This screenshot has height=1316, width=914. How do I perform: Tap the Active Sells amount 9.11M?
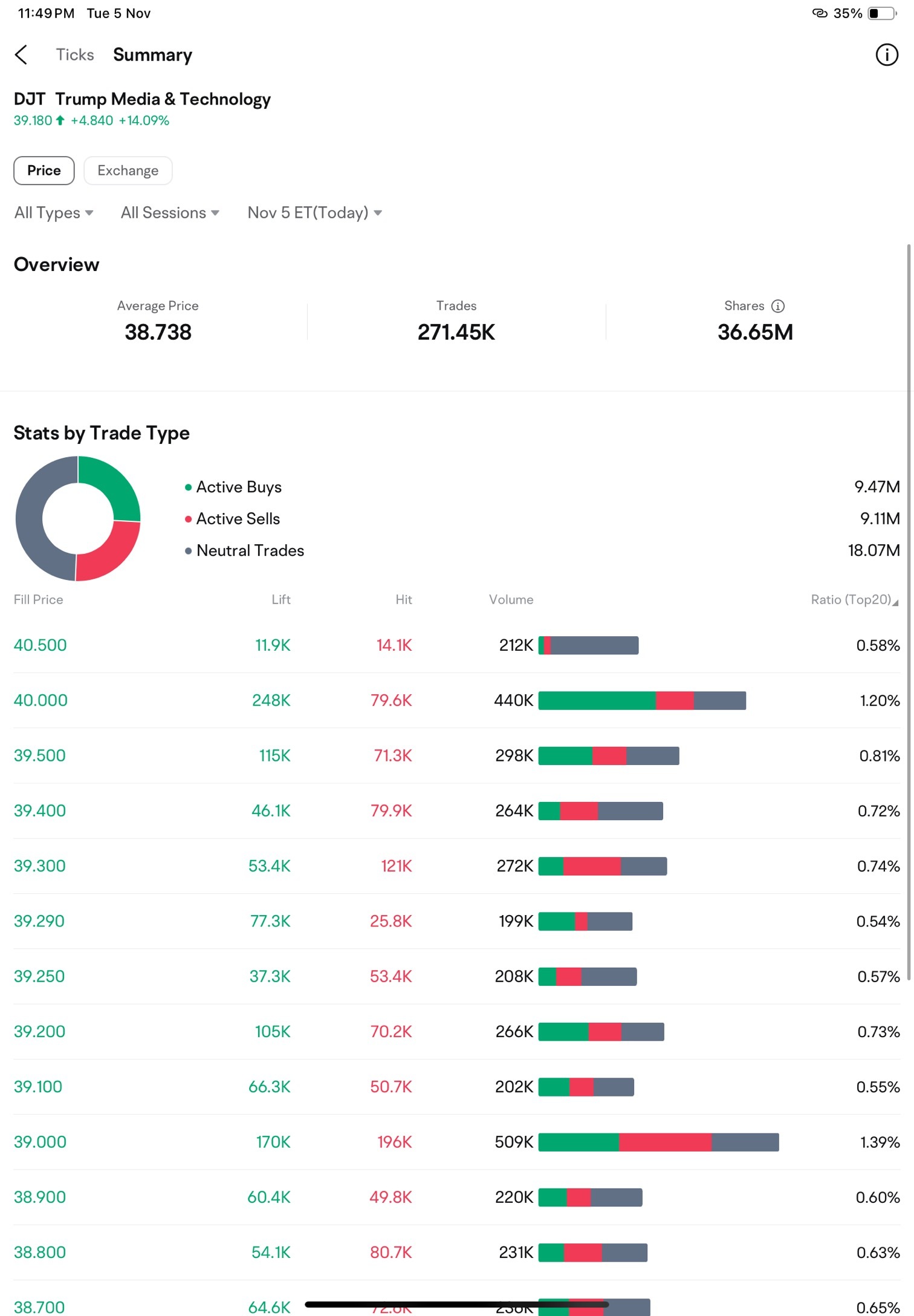[880, 519]
